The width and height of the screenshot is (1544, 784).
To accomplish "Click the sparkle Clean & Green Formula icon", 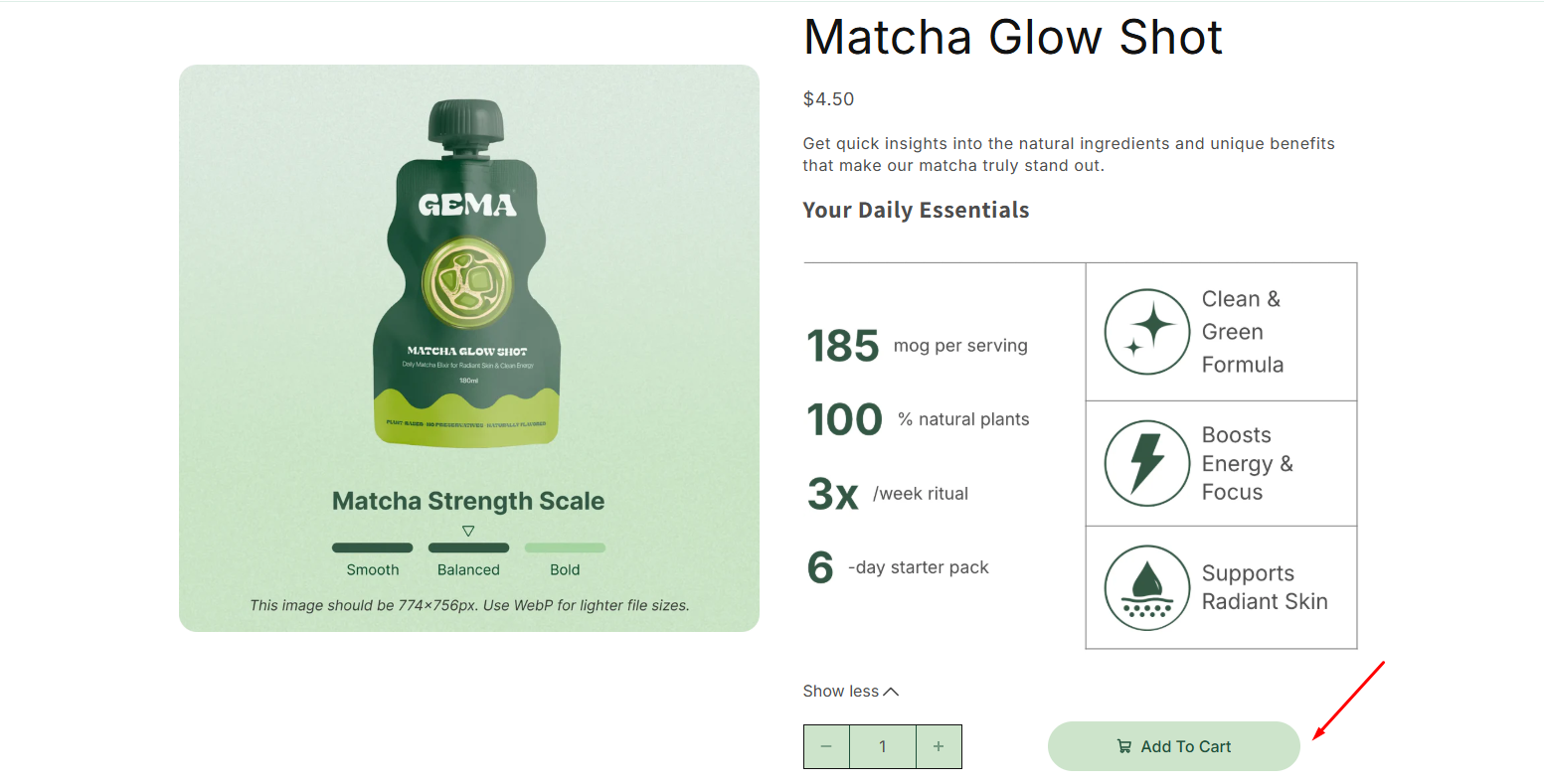I will point(1146,332).
